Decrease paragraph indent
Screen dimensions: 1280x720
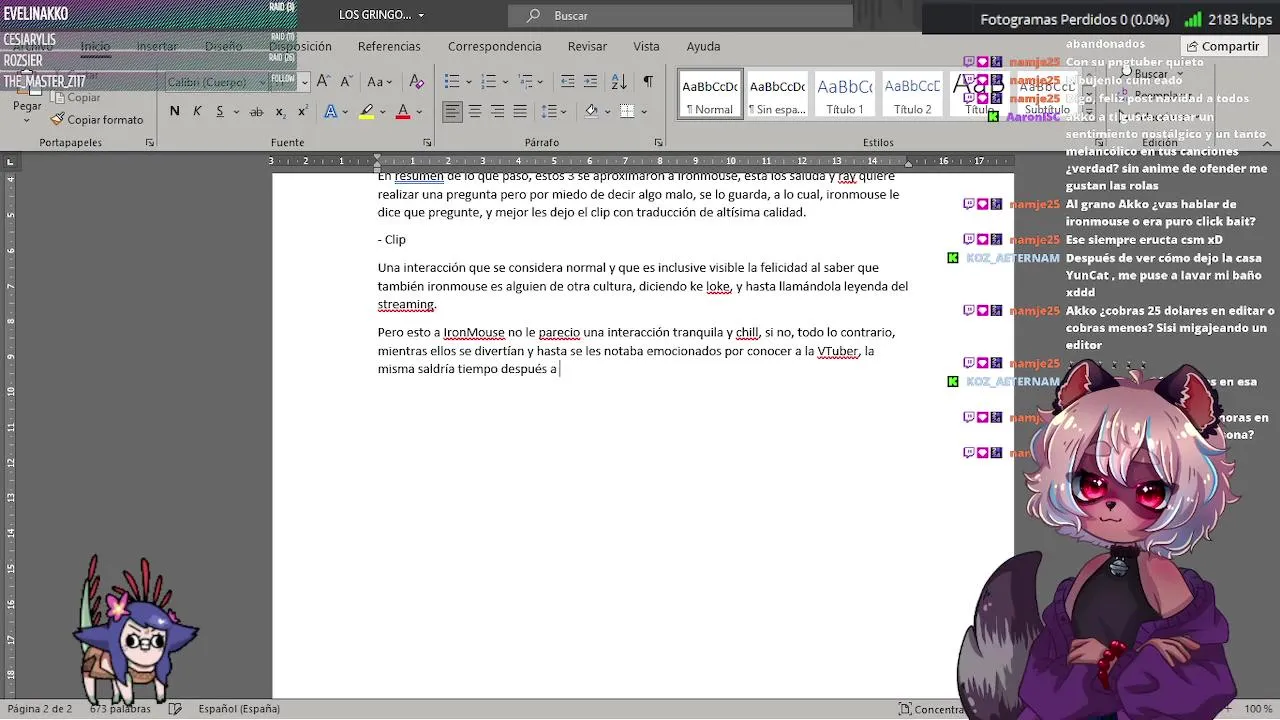pyautogui.click(x=567, y=82)
